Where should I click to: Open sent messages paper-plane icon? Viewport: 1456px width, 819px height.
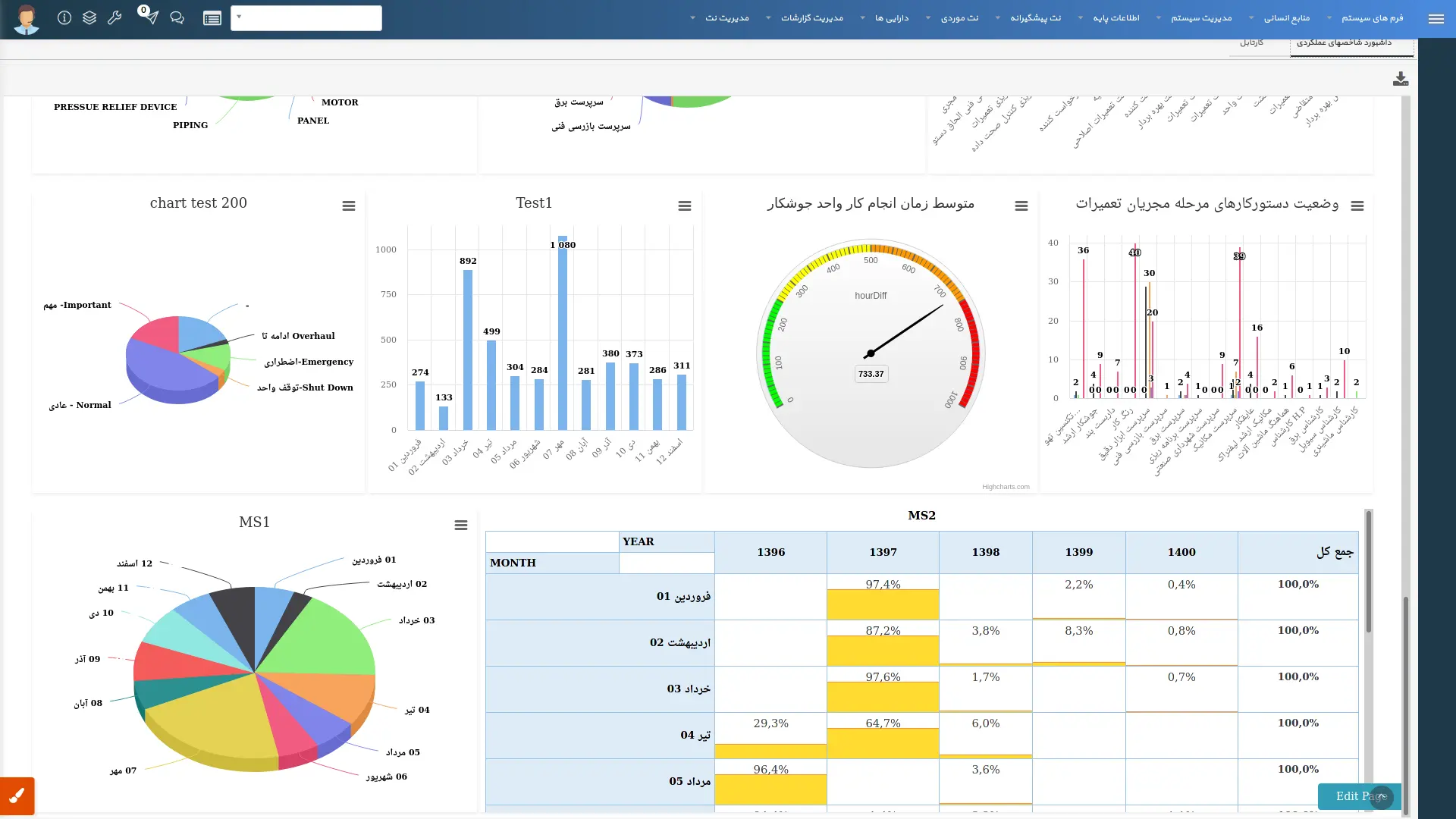click(149, 18)
